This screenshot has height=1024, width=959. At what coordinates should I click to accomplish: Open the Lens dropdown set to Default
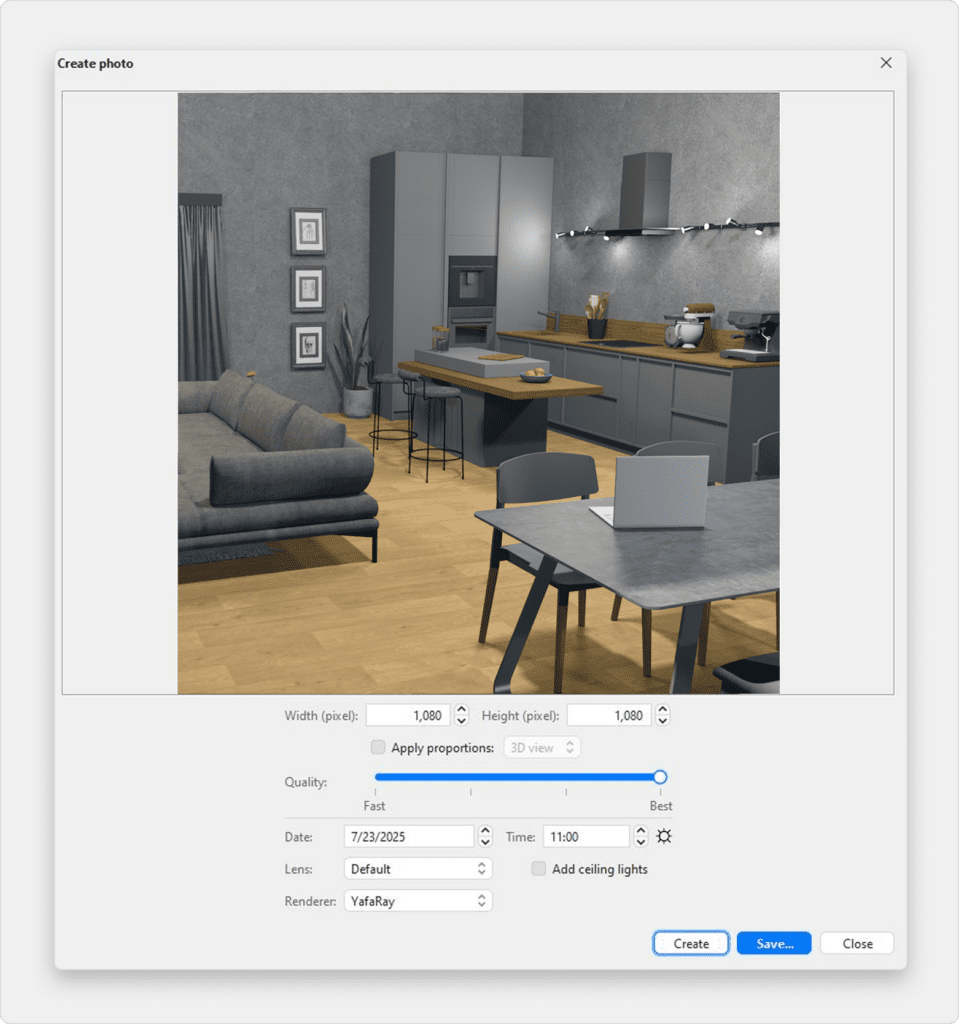(418, 869)
